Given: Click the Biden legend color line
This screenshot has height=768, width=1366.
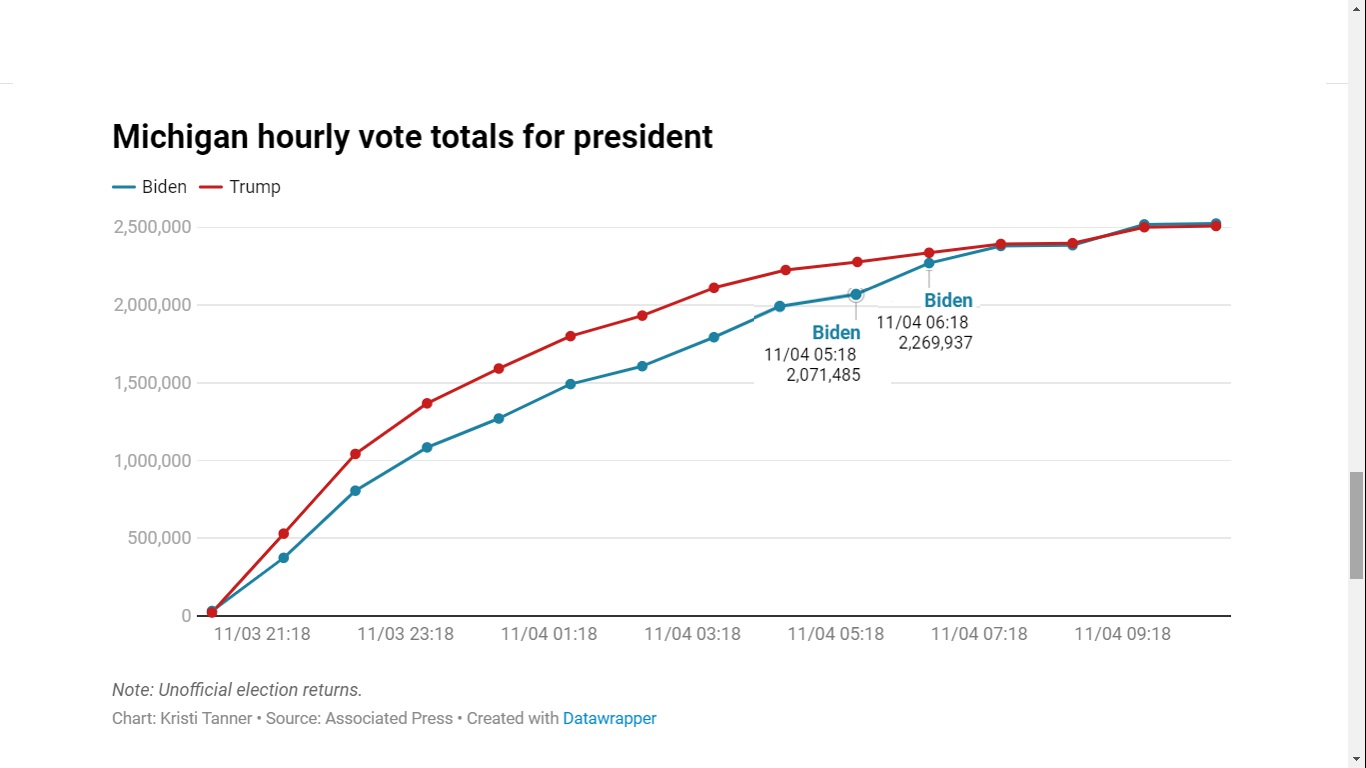Looking at the screenshot, I should (x=124, y=187).
